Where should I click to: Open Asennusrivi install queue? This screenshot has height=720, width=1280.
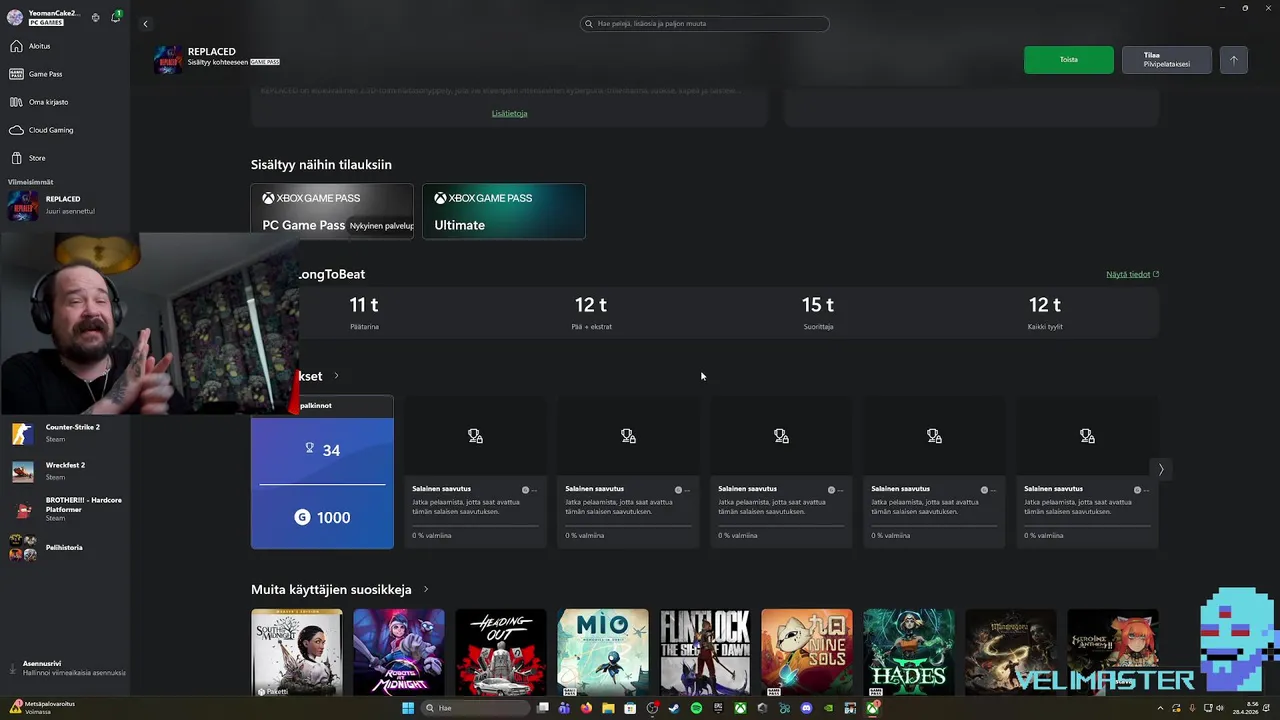65,668
